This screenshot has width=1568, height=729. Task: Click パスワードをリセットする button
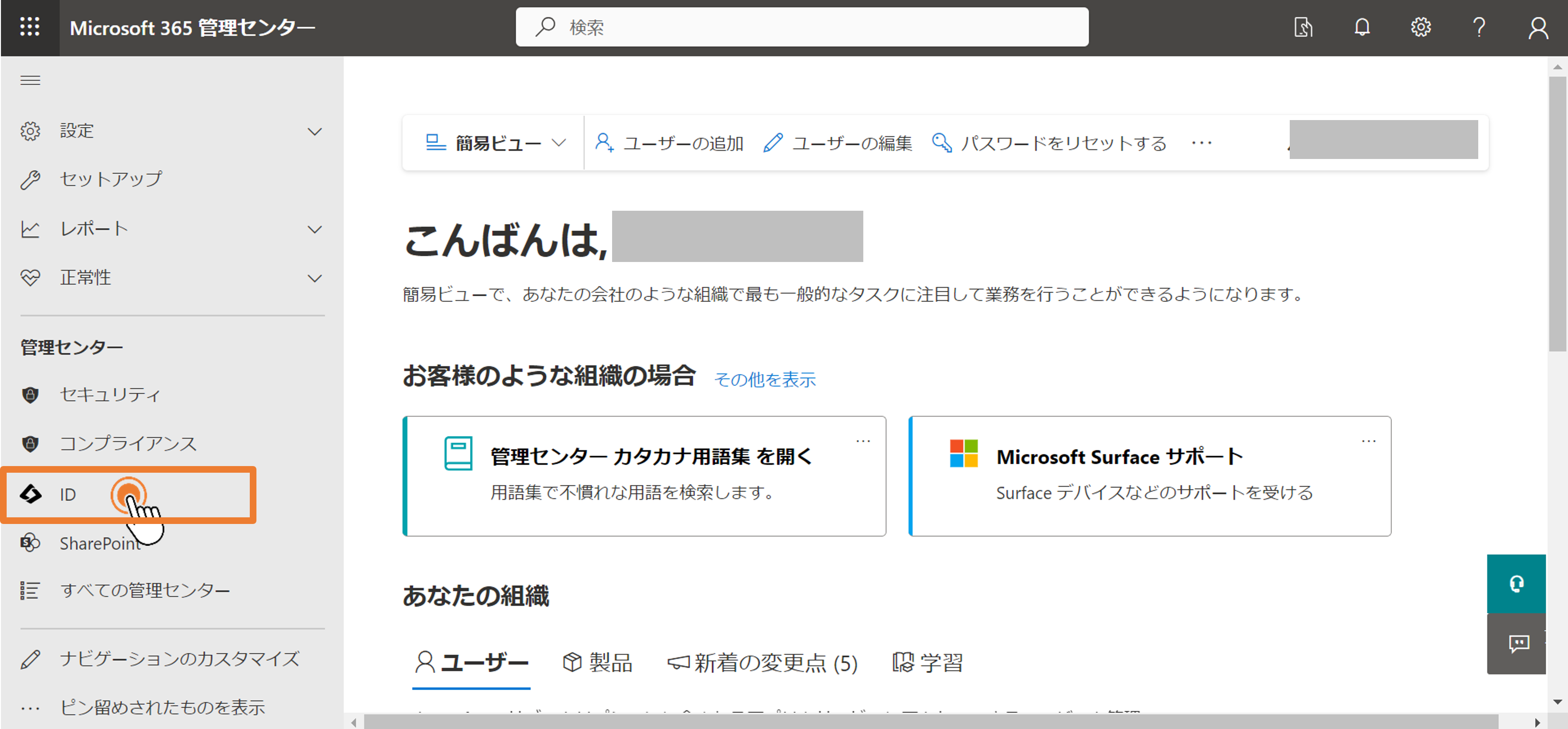pos(1049,143)
